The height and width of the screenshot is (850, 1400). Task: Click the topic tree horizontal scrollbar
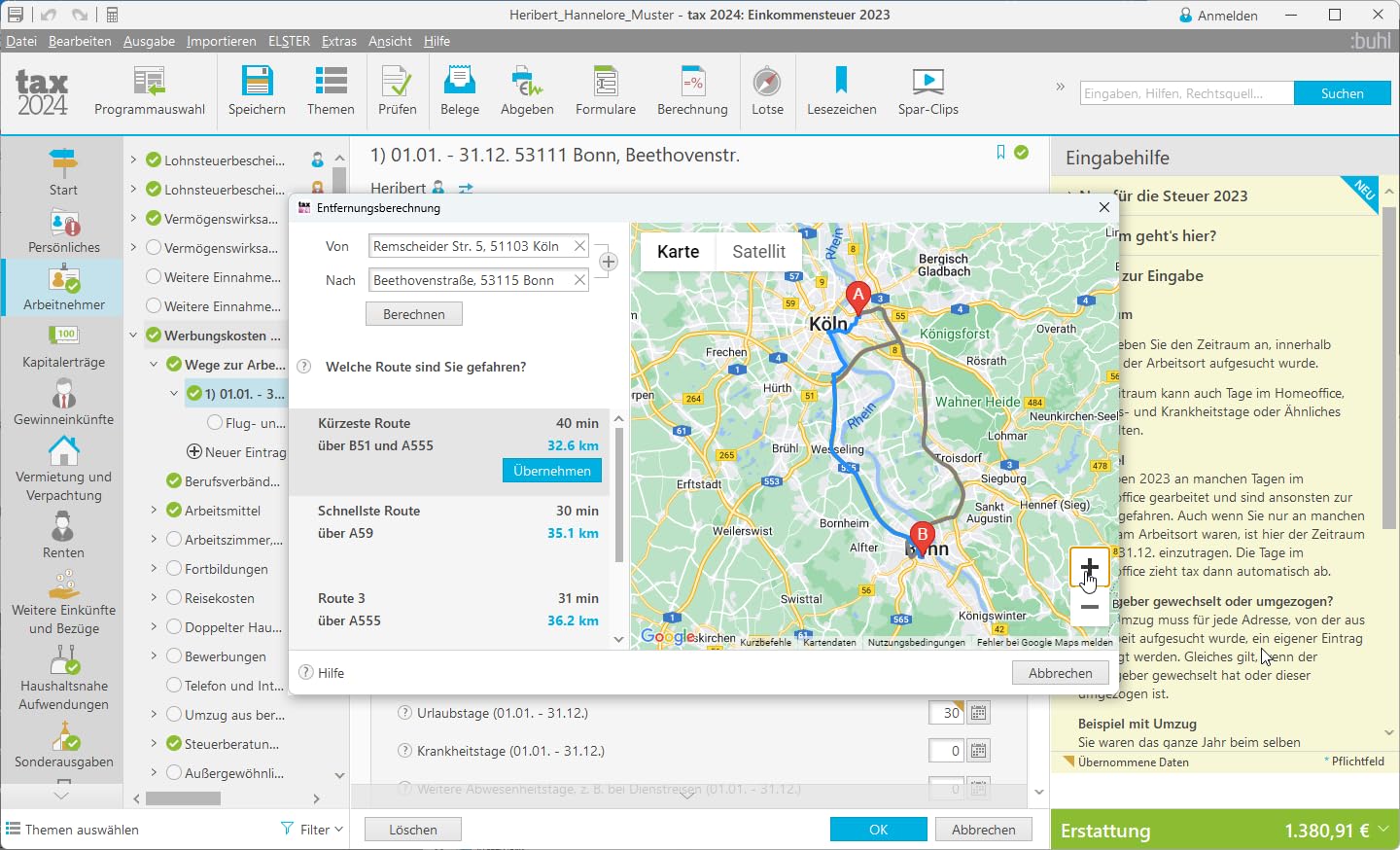coord(183,798)
